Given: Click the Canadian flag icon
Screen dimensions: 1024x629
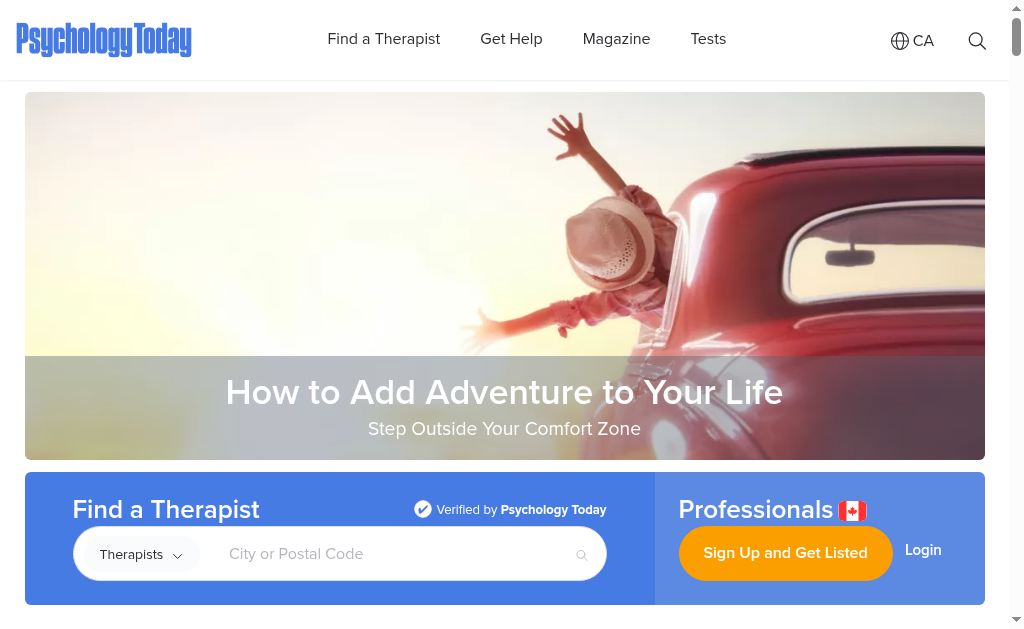Looking at the screenshot, I should click(852, 511).
